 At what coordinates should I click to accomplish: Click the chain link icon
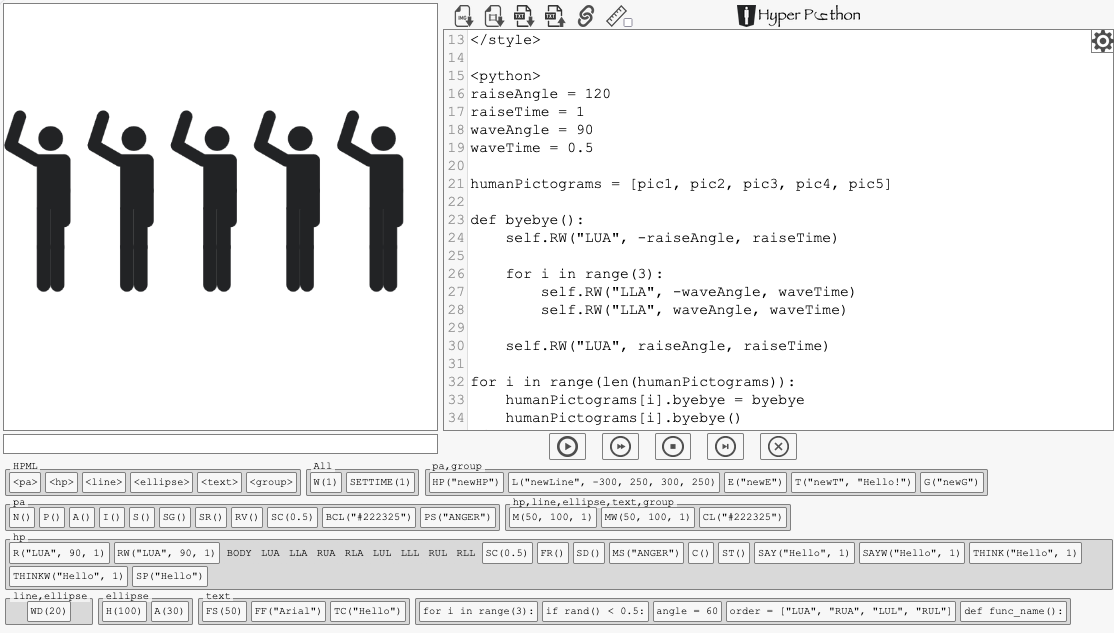point(585,16)
